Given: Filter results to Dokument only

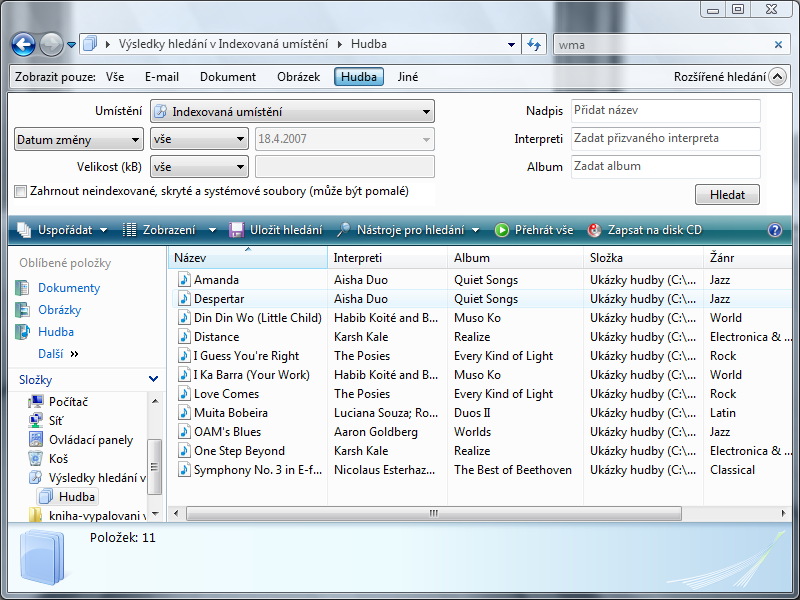Looking at the screenshot, I should (x=228, y=77).
